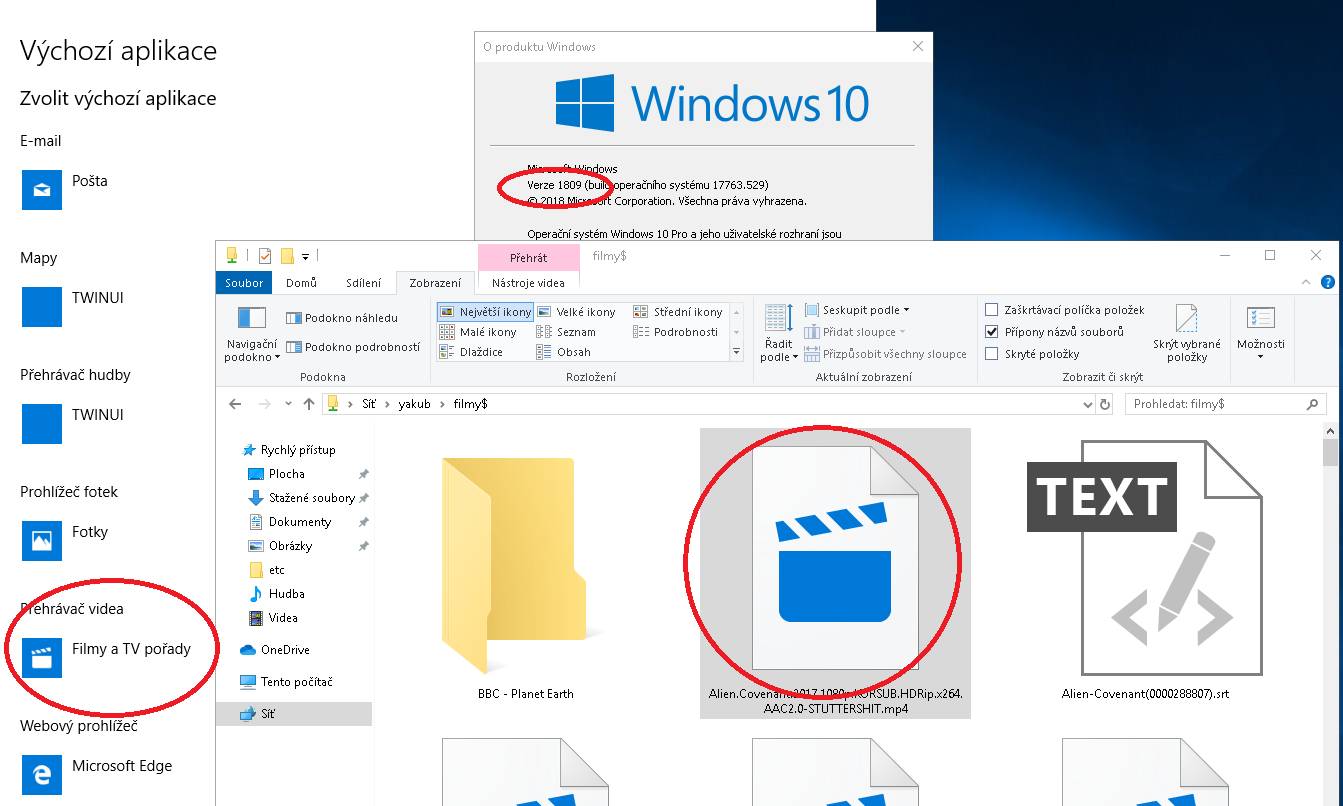
Task: Collapse the ribbon with the chevron
Action: (1307, 283)
